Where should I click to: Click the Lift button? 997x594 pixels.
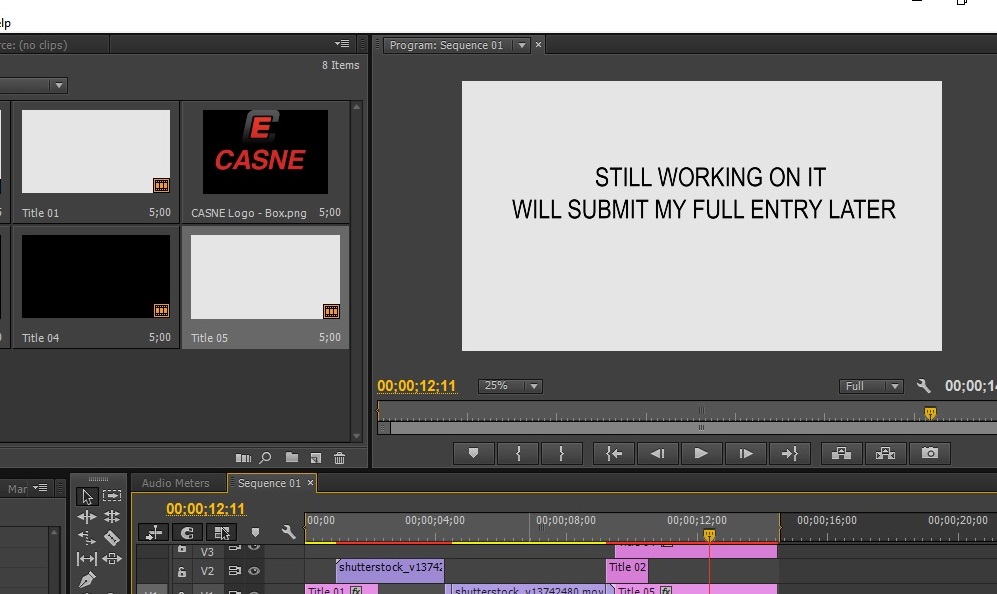841,453
